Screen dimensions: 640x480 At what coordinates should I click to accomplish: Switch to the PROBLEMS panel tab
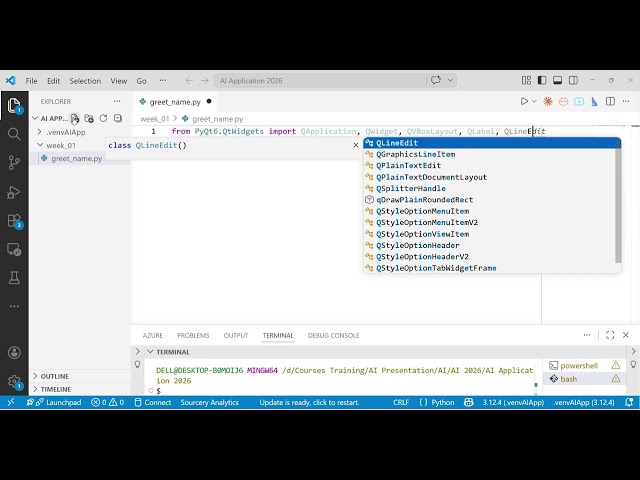point(193,335)
